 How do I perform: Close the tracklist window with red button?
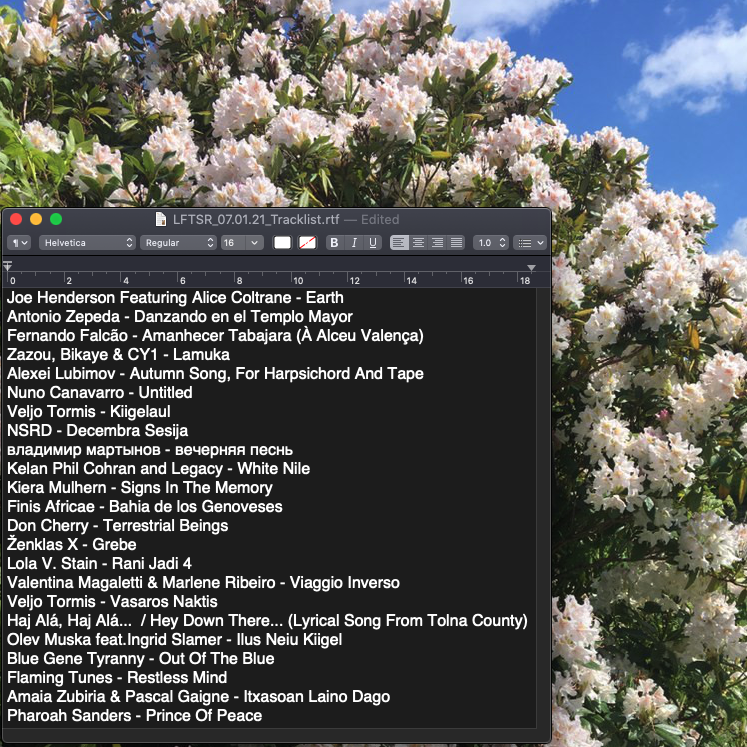pyautogui.click(x=16, y=219)
